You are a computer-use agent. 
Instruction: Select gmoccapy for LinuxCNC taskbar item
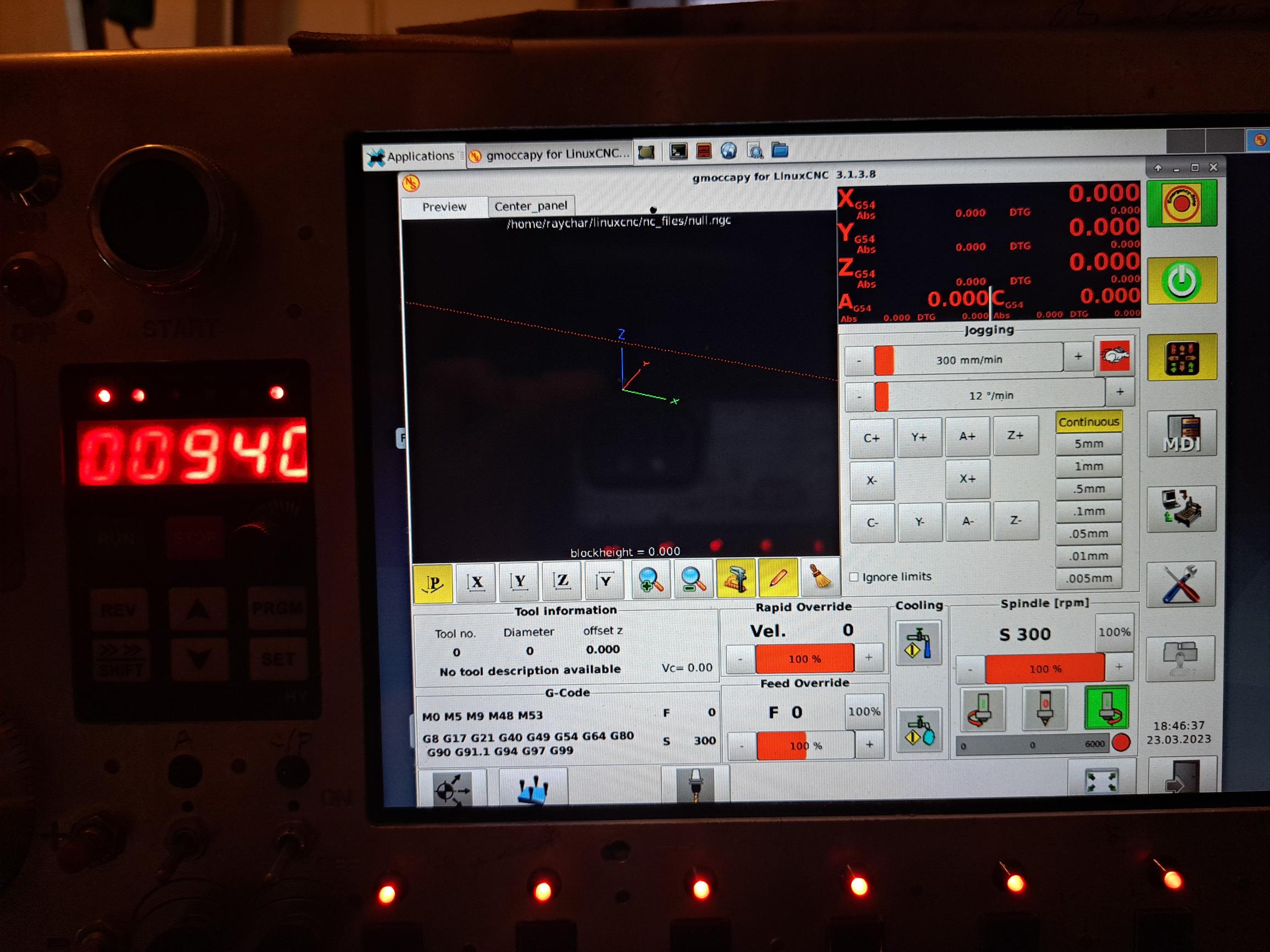pyautogui.click(x=550, y=154)
